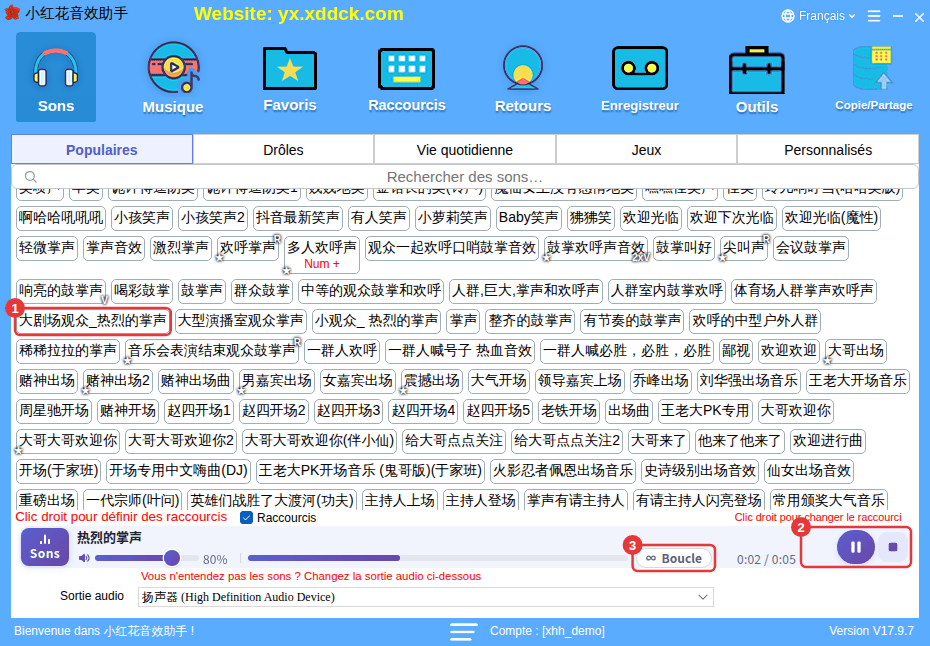Open the Musique section icon
The width and height of the screenshot is (930, 646).
click(x=173, y=77)
